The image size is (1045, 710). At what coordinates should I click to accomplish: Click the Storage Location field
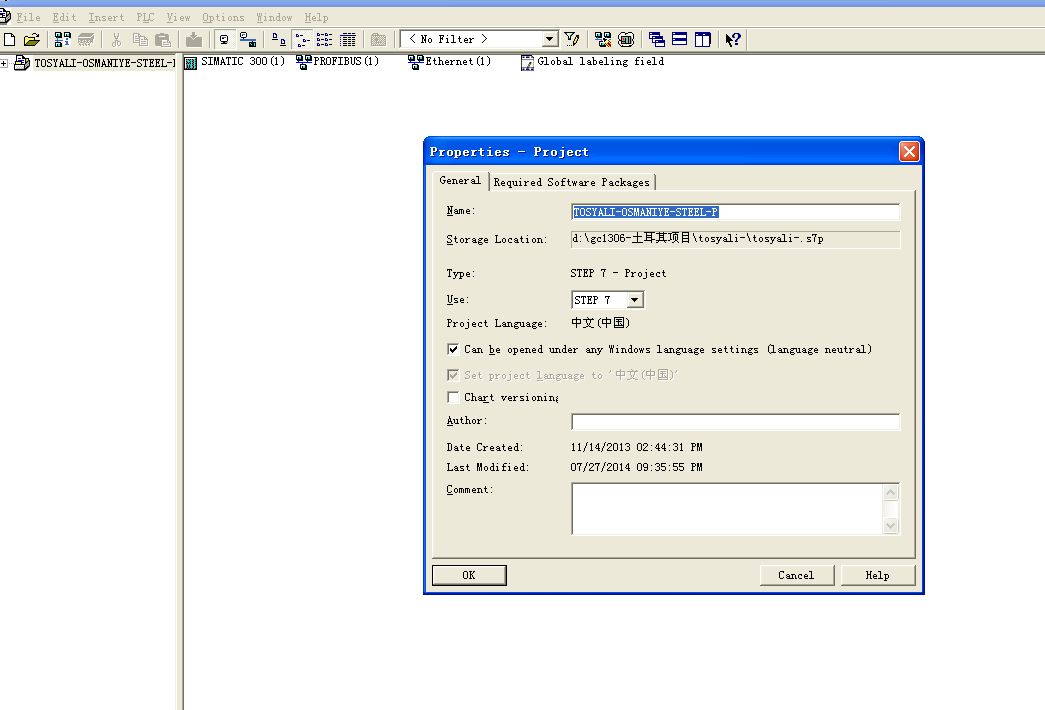click(x=735, y=239)
